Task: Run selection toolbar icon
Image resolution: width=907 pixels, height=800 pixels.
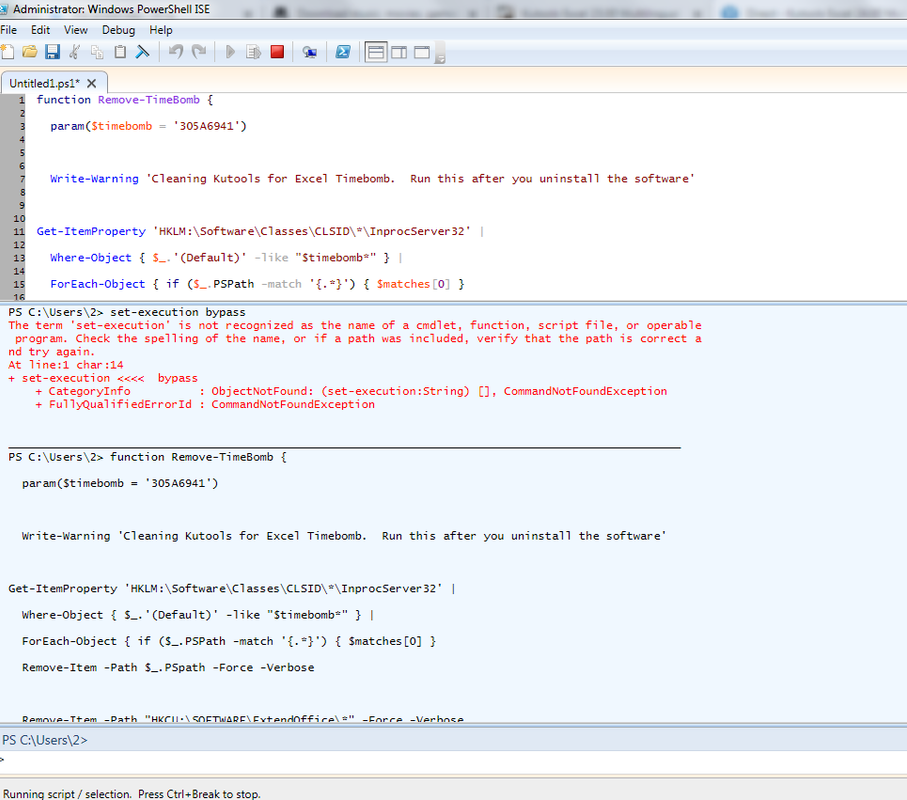Action: 253,52
